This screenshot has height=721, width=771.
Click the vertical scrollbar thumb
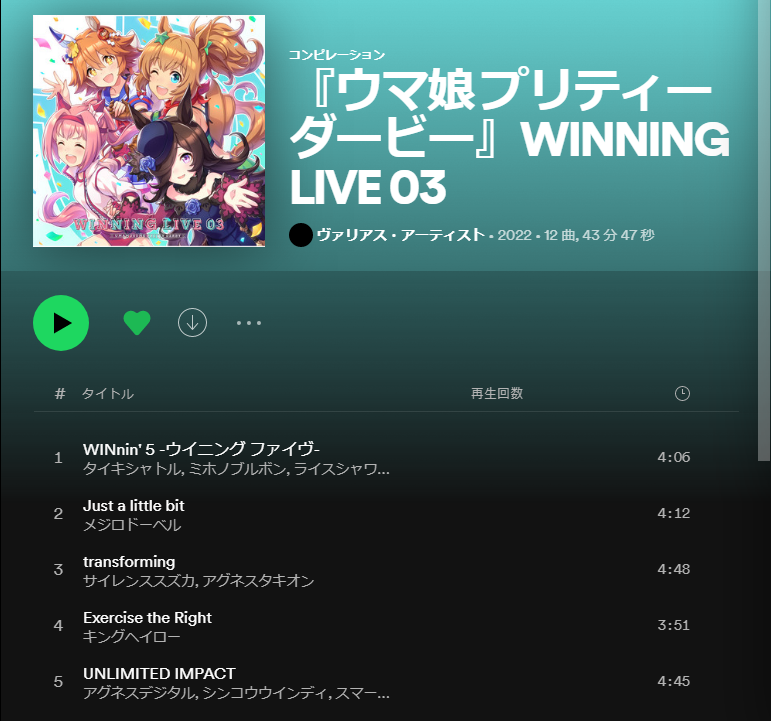pyautogui.click(x=764, y=230)
